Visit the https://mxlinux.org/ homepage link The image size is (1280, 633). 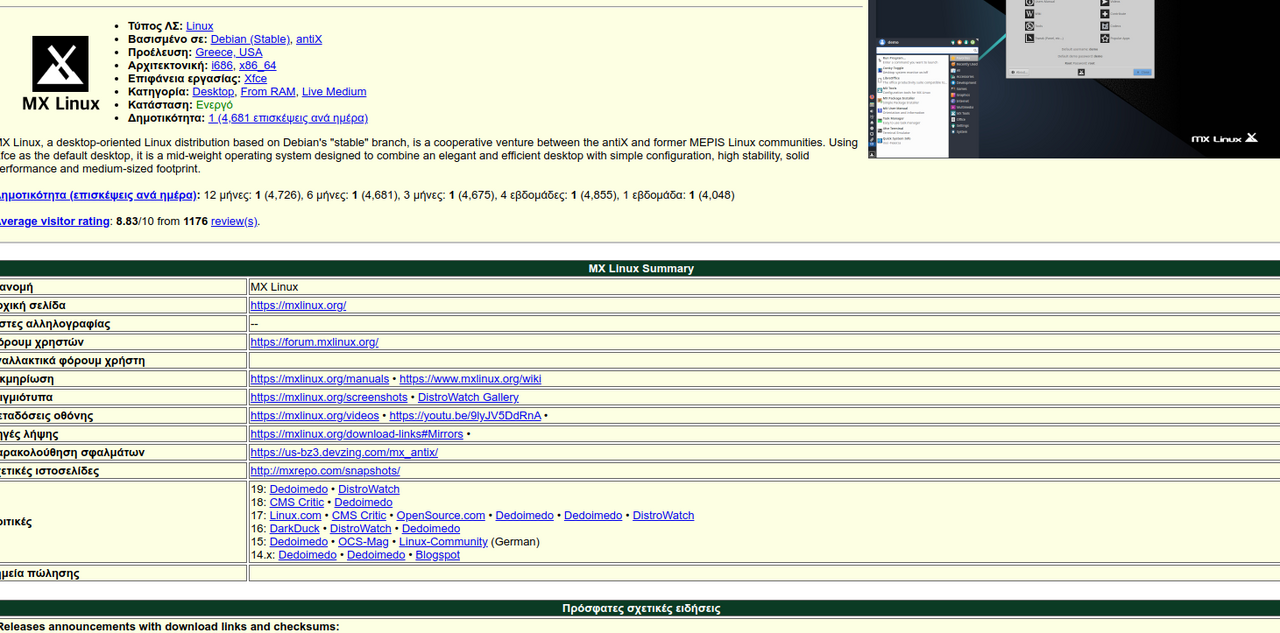tap(298, 305)
